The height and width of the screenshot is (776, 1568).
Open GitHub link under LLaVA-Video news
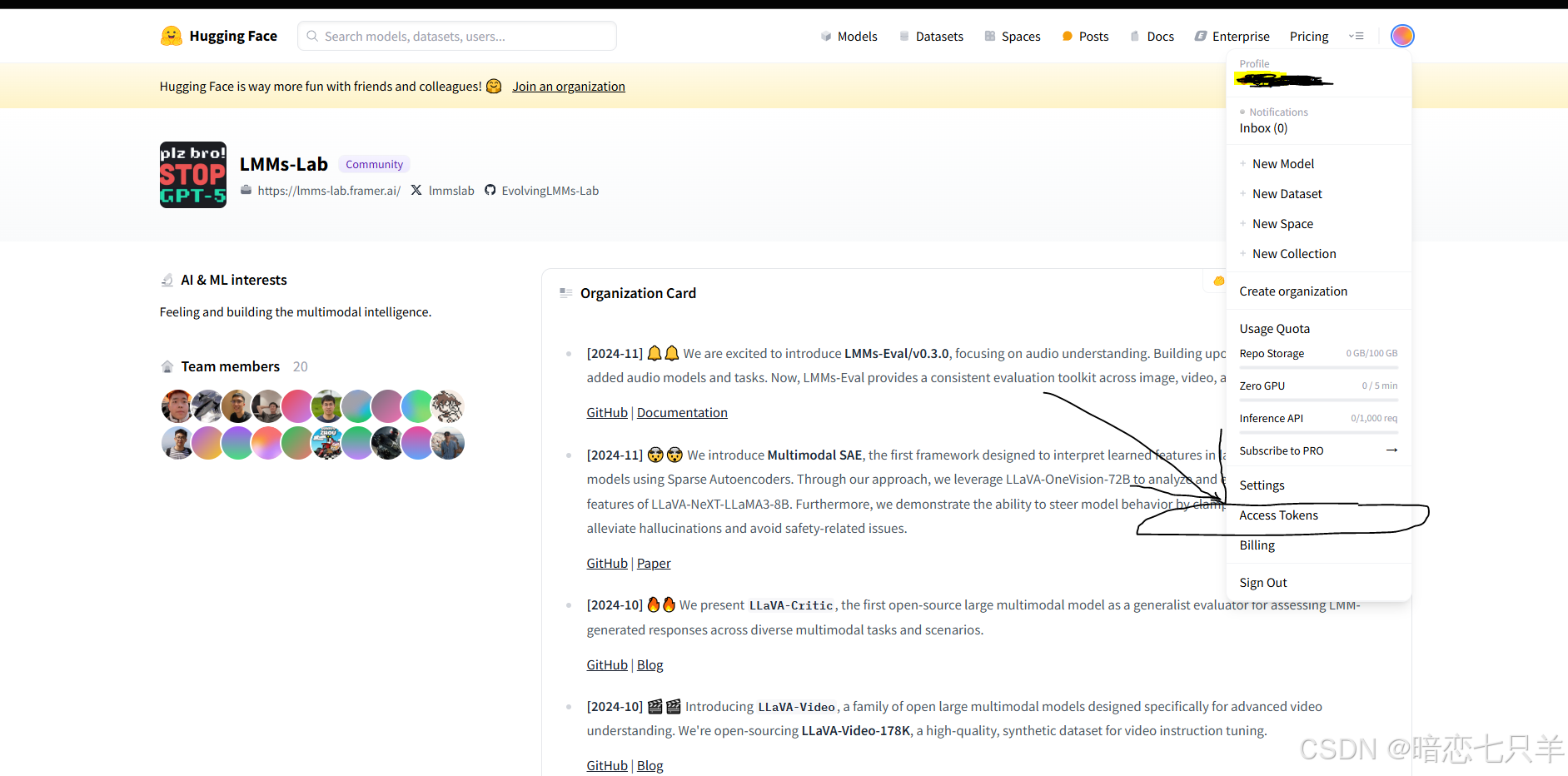point(607,766)
